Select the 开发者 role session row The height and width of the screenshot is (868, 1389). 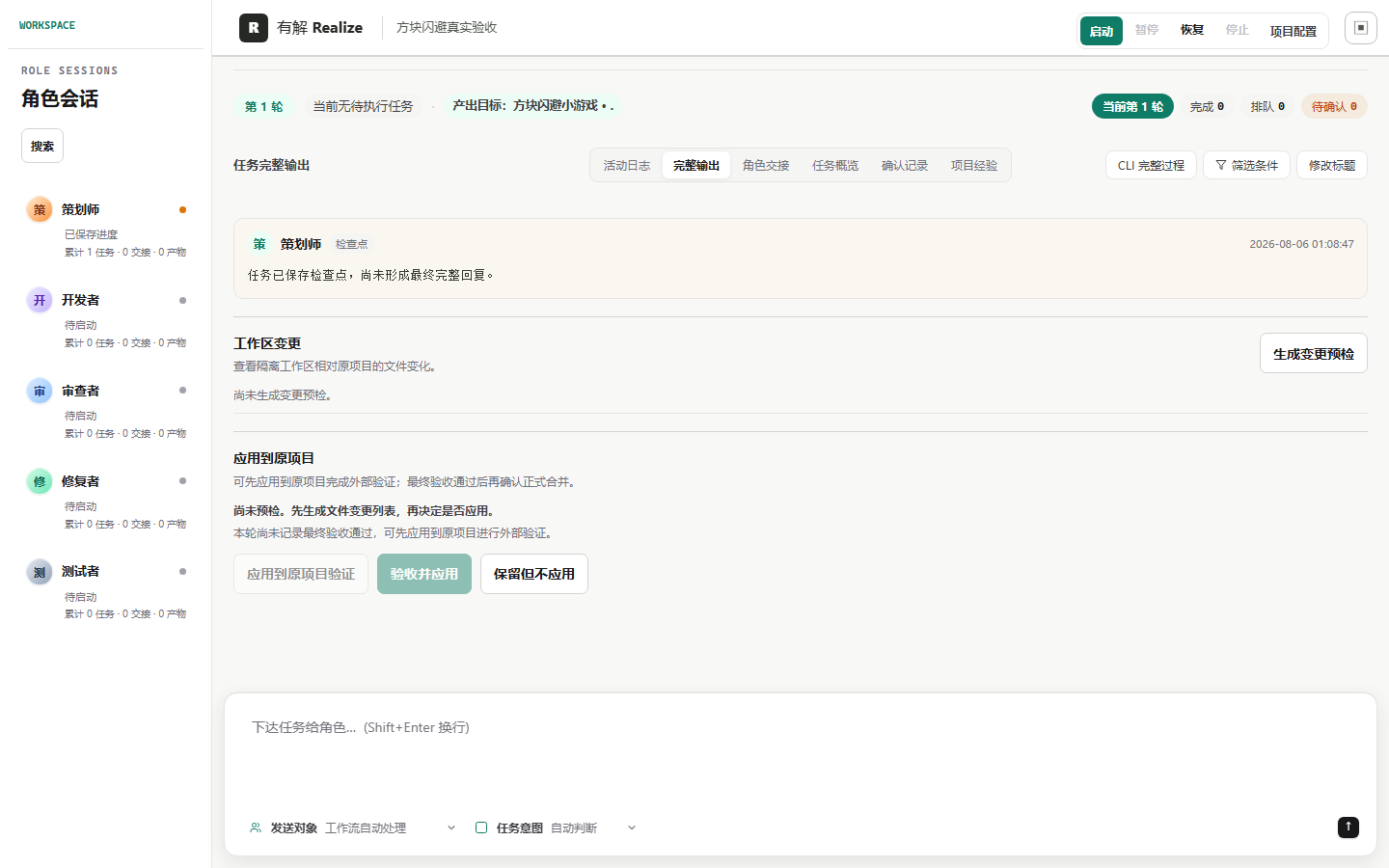point(106,319)
